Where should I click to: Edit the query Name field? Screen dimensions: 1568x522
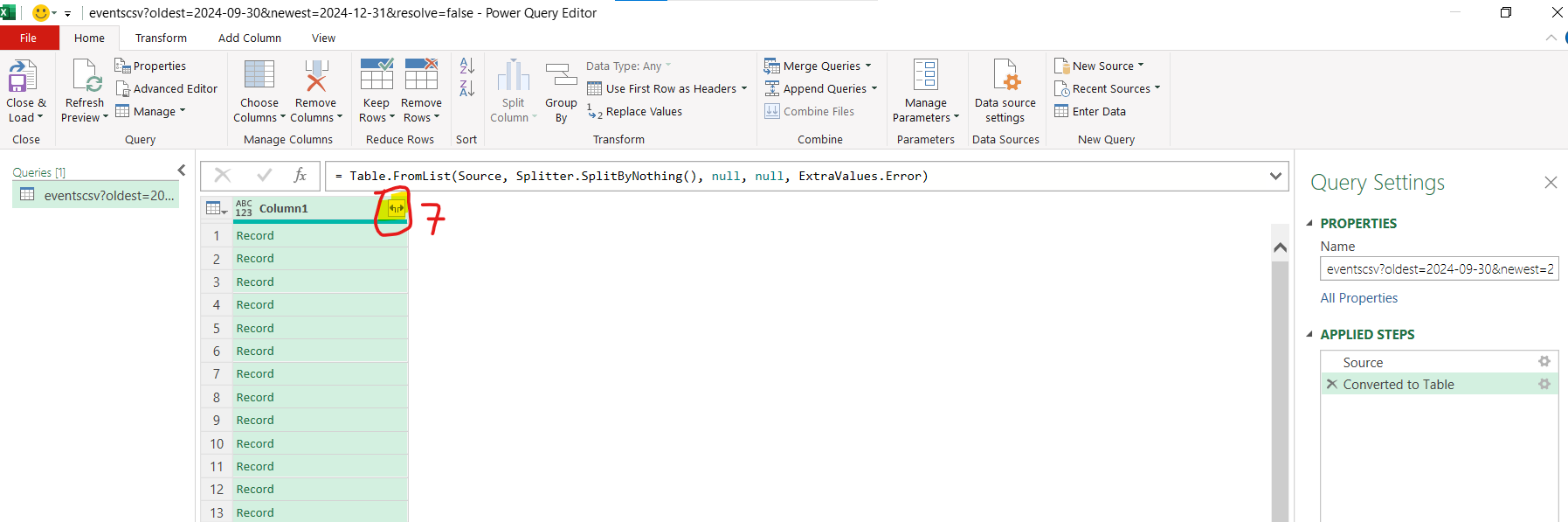click(x=1440, y=269)
